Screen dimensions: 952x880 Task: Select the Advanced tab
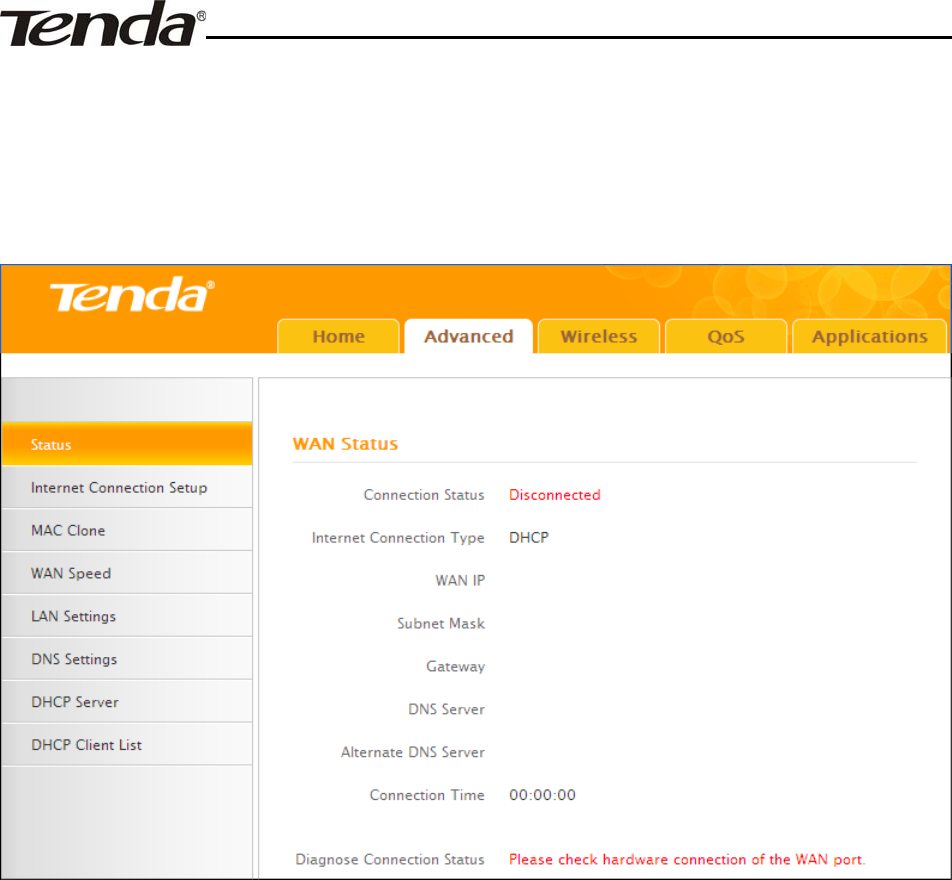[469, 336]
